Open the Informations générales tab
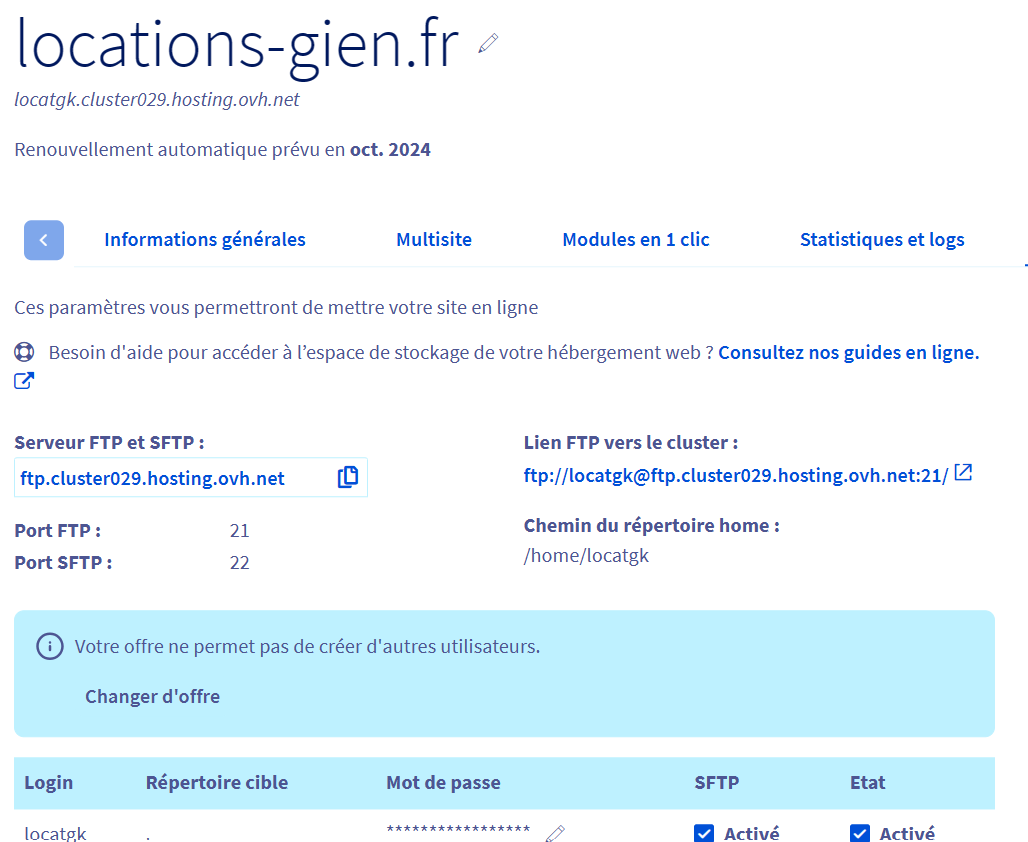This screenshot has width=1028, height=842. click(x=205, y=240)
